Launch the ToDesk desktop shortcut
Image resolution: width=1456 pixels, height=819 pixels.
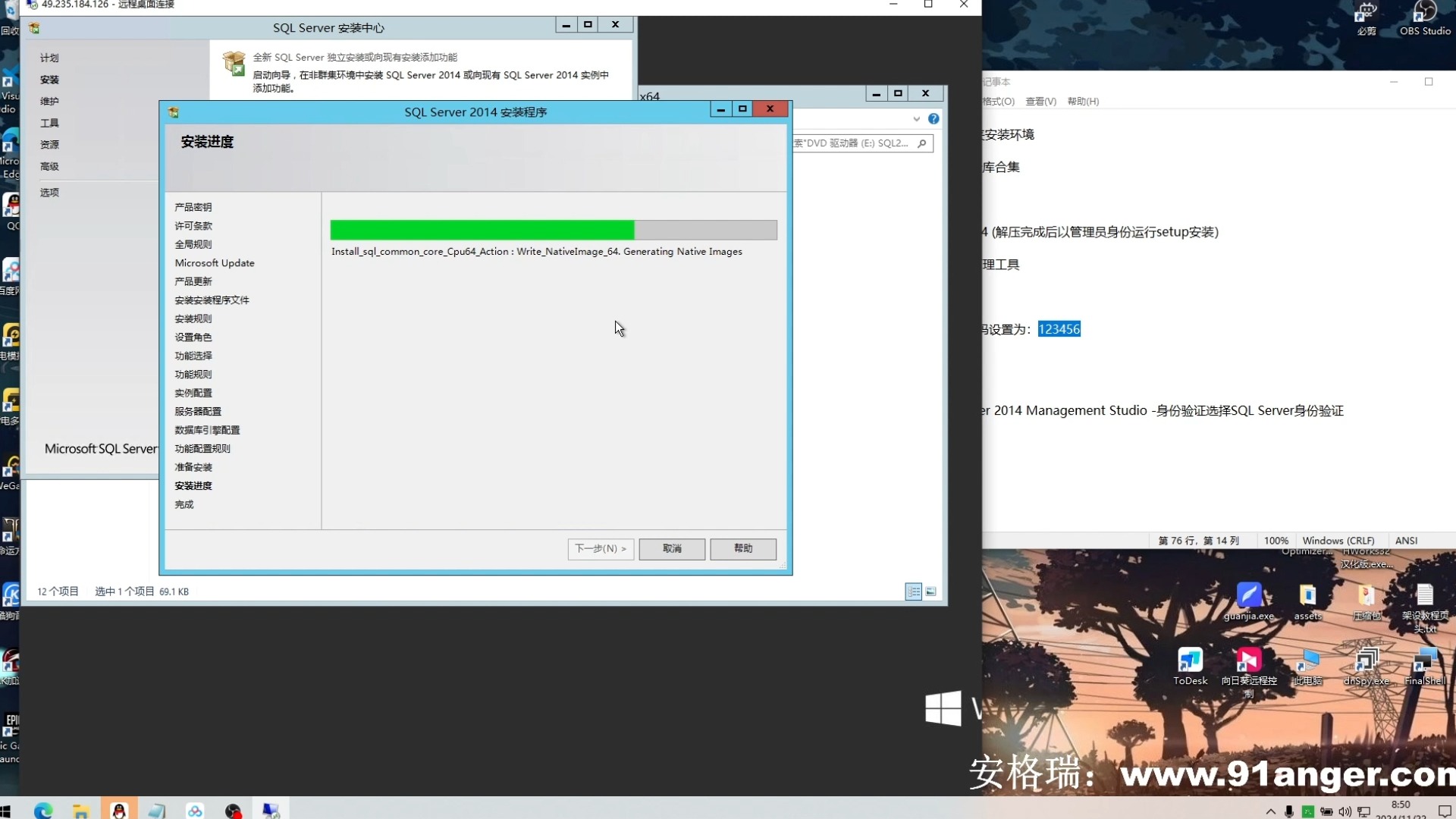[x=1190, y=667]
